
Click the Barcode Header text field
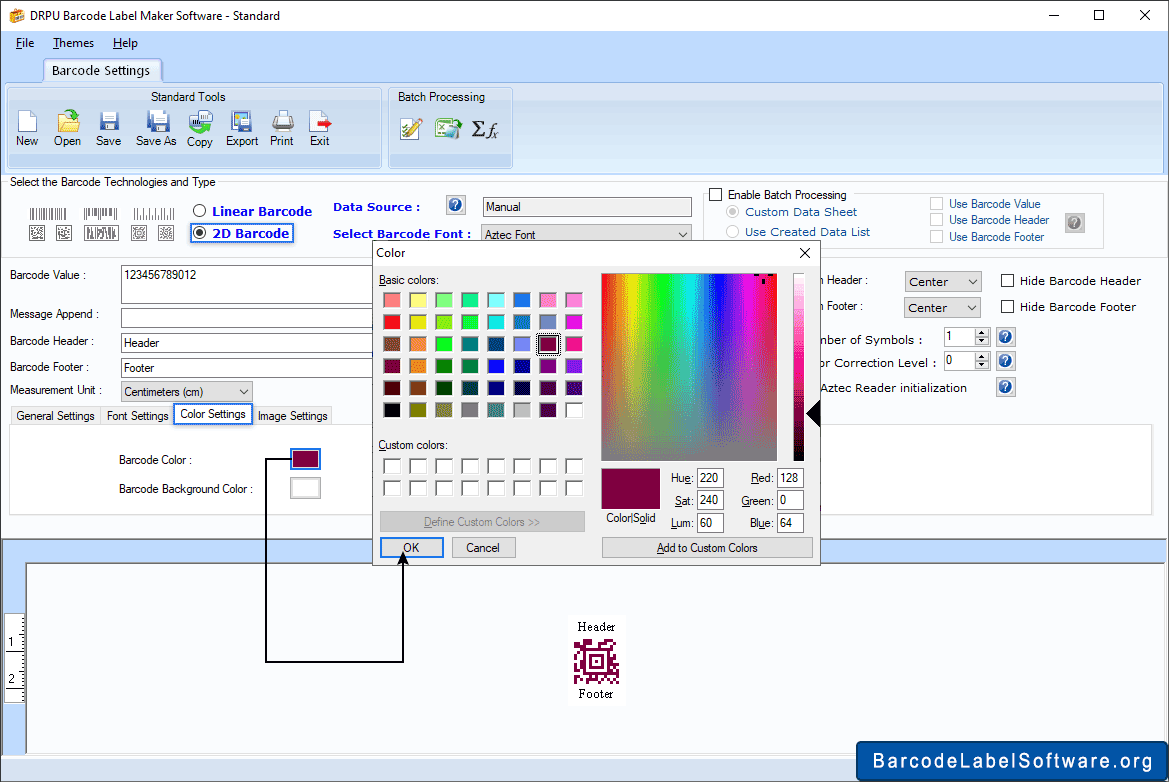(x=247, y=343)
